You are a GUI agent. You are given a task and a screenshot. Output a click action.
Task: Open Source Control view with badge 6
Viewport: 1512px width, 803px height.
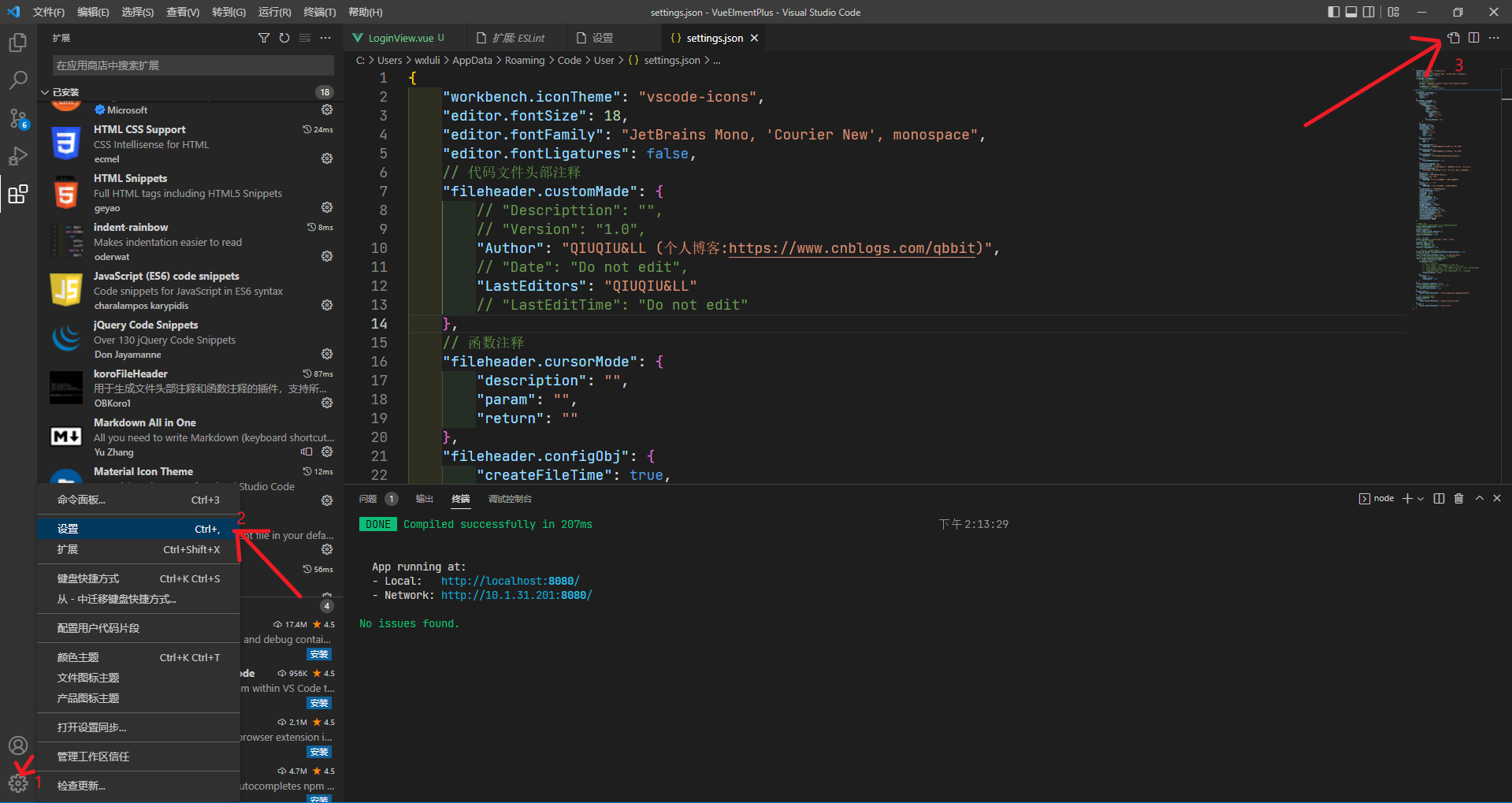pos(17,118)
